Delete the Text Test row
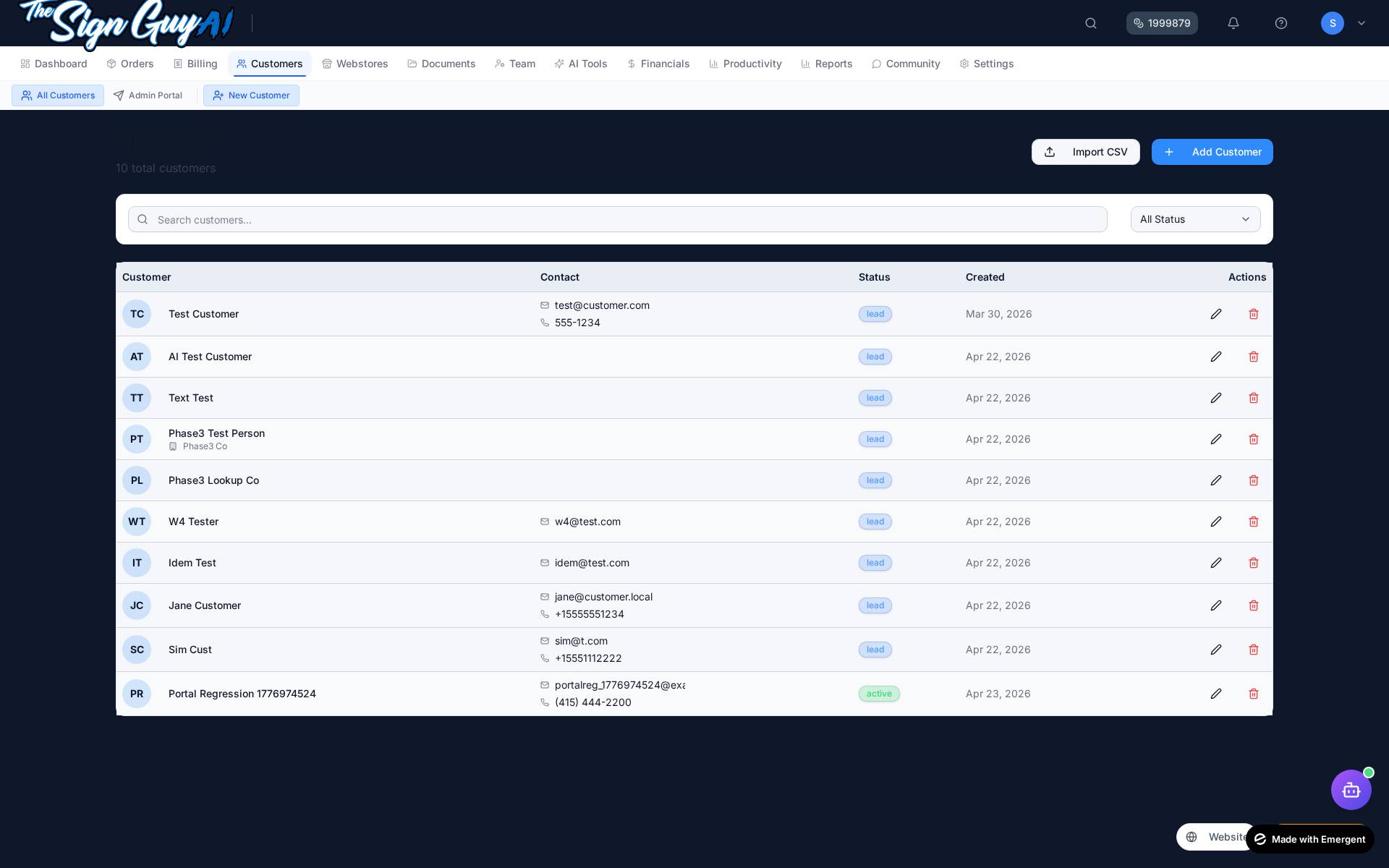This screenshot has width=1389, height=868. point(1254,398)
